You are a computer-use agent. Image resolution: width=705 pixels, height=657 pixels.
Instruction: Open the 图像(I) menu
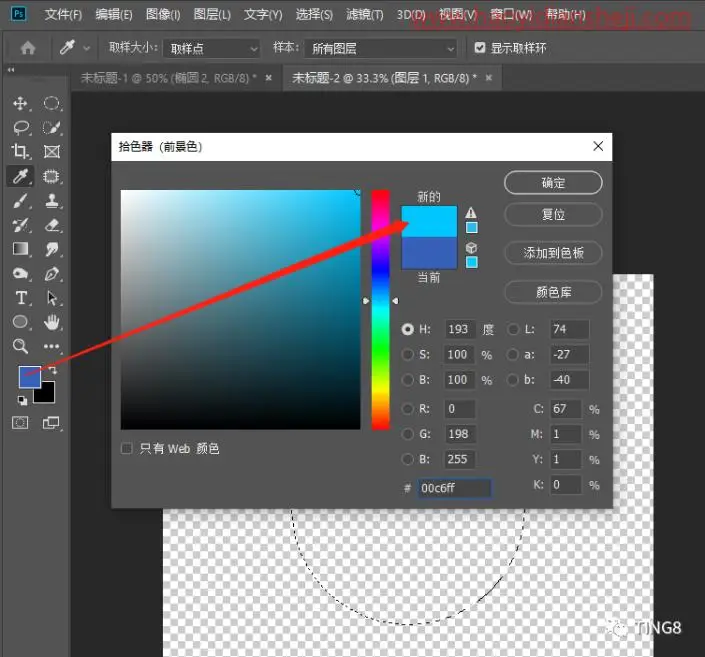pos(163,14)
